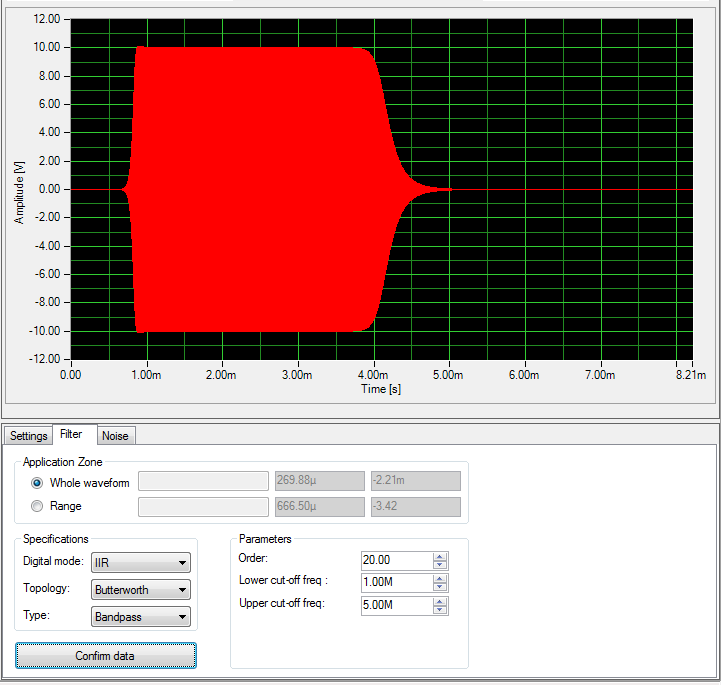Choose the Range application zone option
This screenshot has width=721, height=685.
click(x=37, y=506)
